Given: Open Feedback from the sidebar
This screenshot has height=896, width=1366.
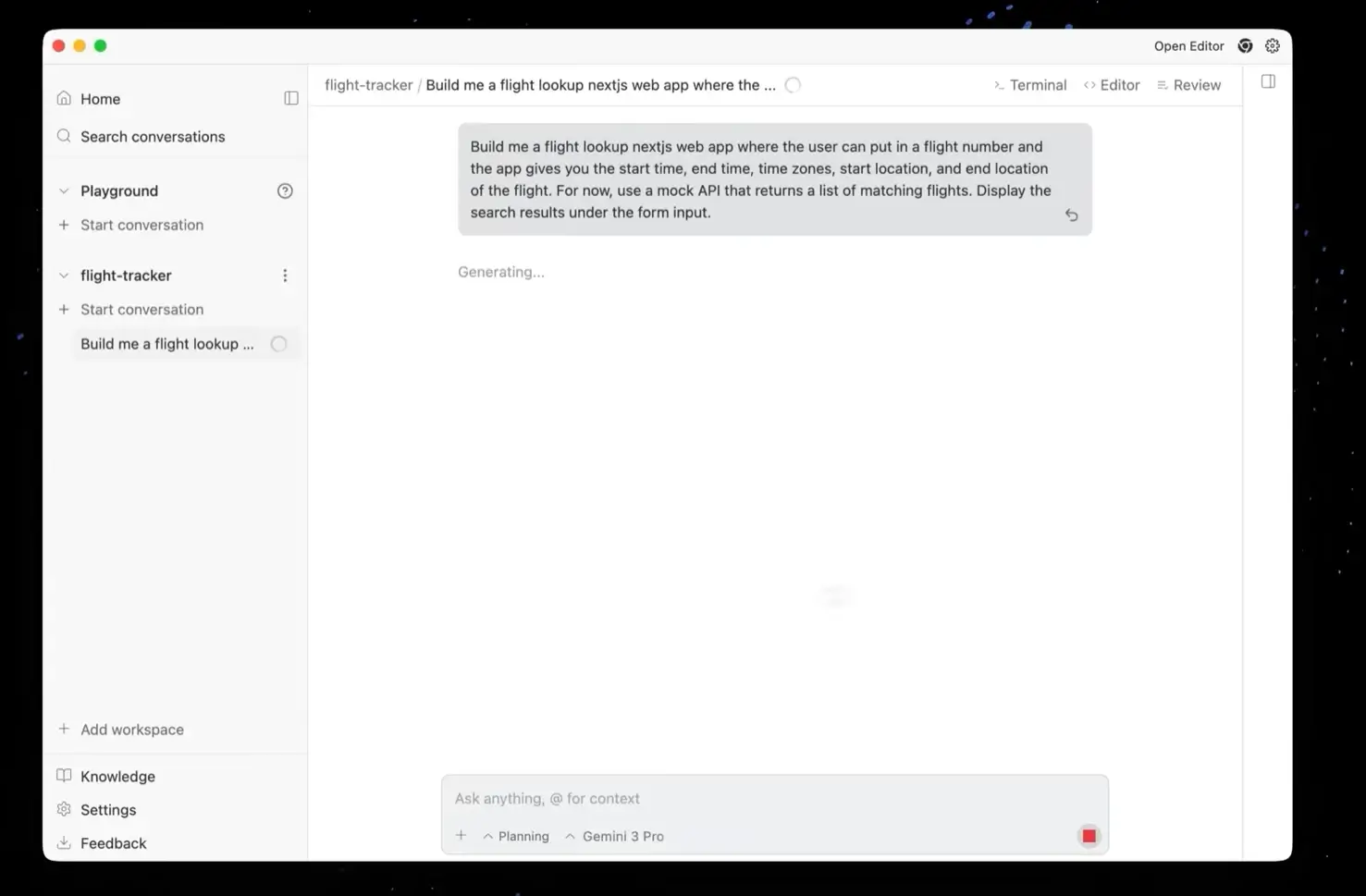Looking at the screenshot, I should (x=113, y=843).
